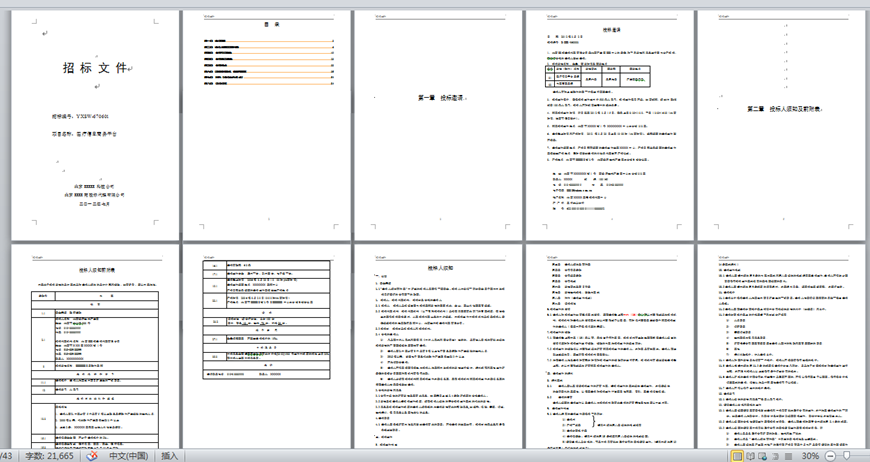Click the zoom slider handle
This screenshot has width=870, height=462.
click(x=847, y=456)
